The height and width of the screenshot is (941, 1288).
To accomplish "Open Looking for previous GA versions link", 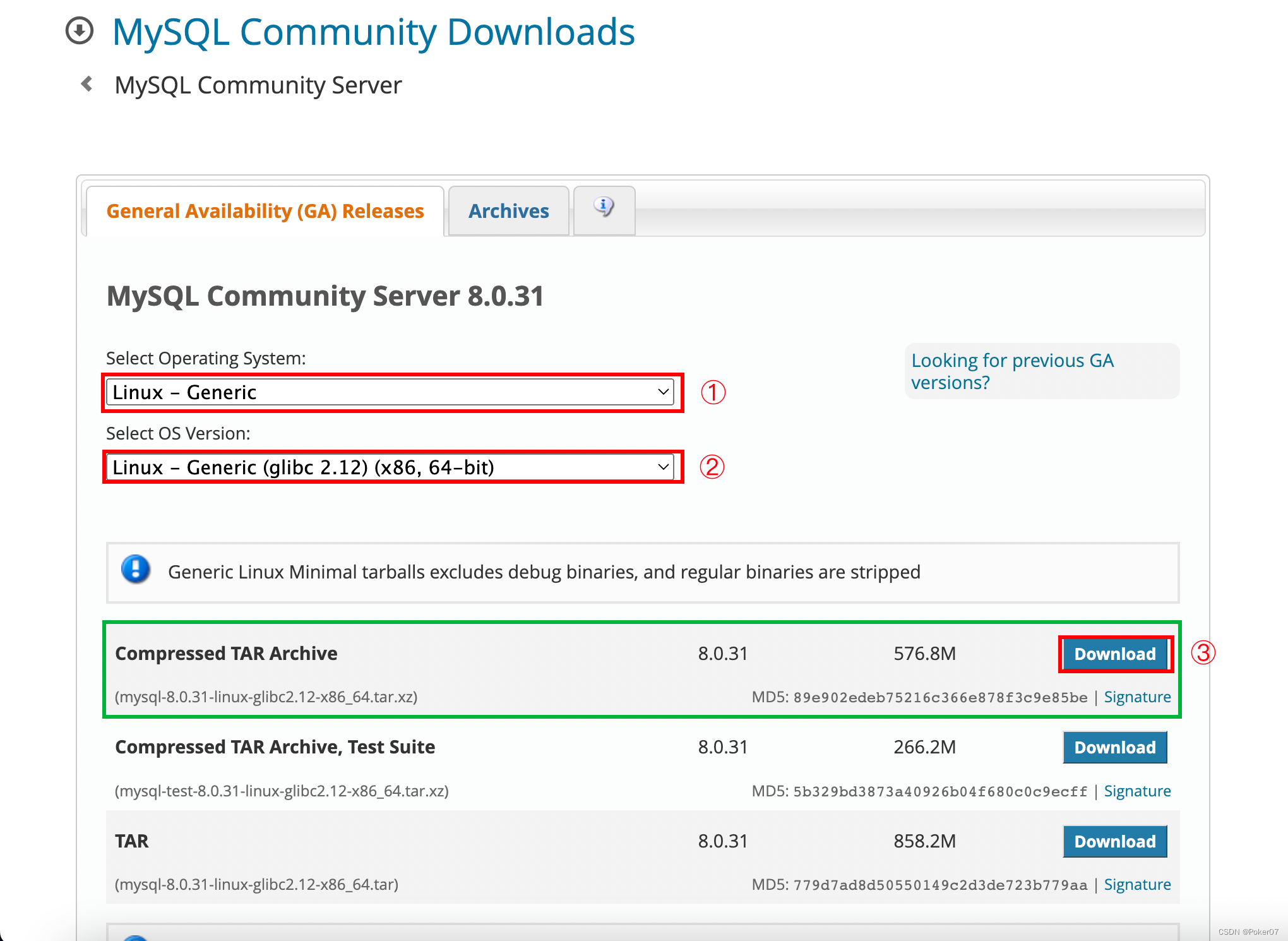I will (1012, 371).
